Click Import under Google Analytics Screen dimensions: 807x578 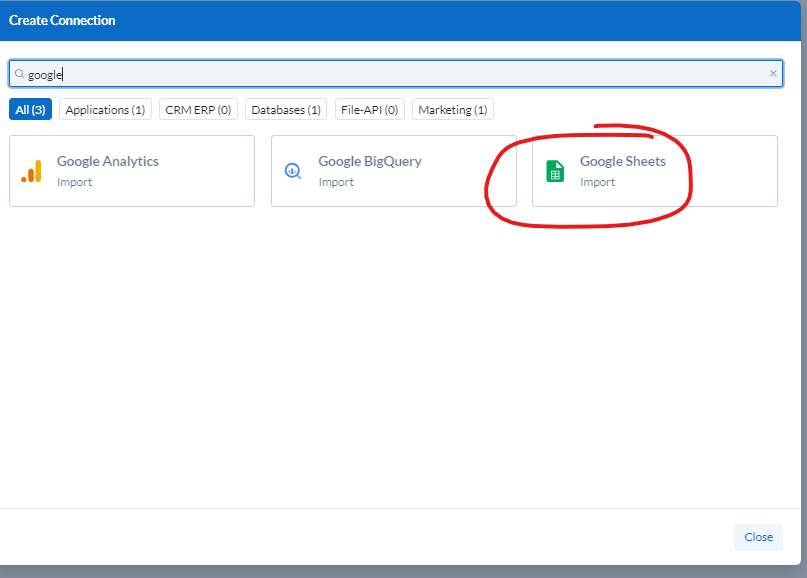pos(74,182)
